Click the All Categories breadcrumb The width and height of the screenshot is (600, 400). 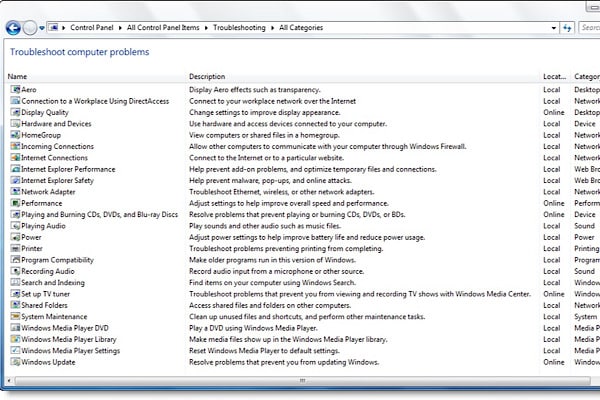(301, 28)
